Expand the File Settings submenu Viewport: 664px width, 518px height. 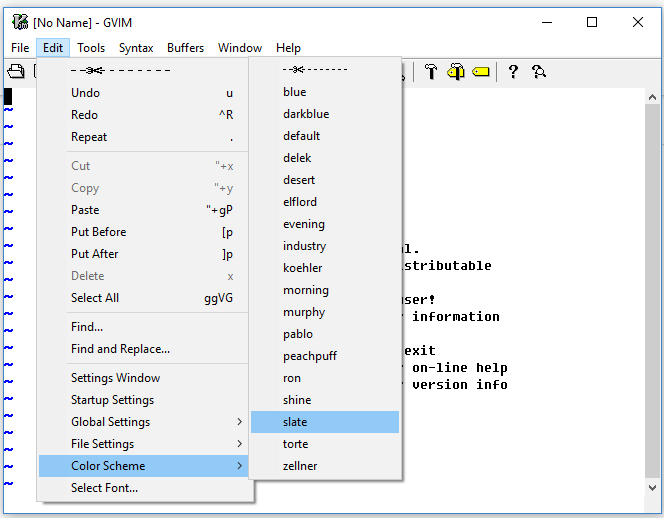144,443
